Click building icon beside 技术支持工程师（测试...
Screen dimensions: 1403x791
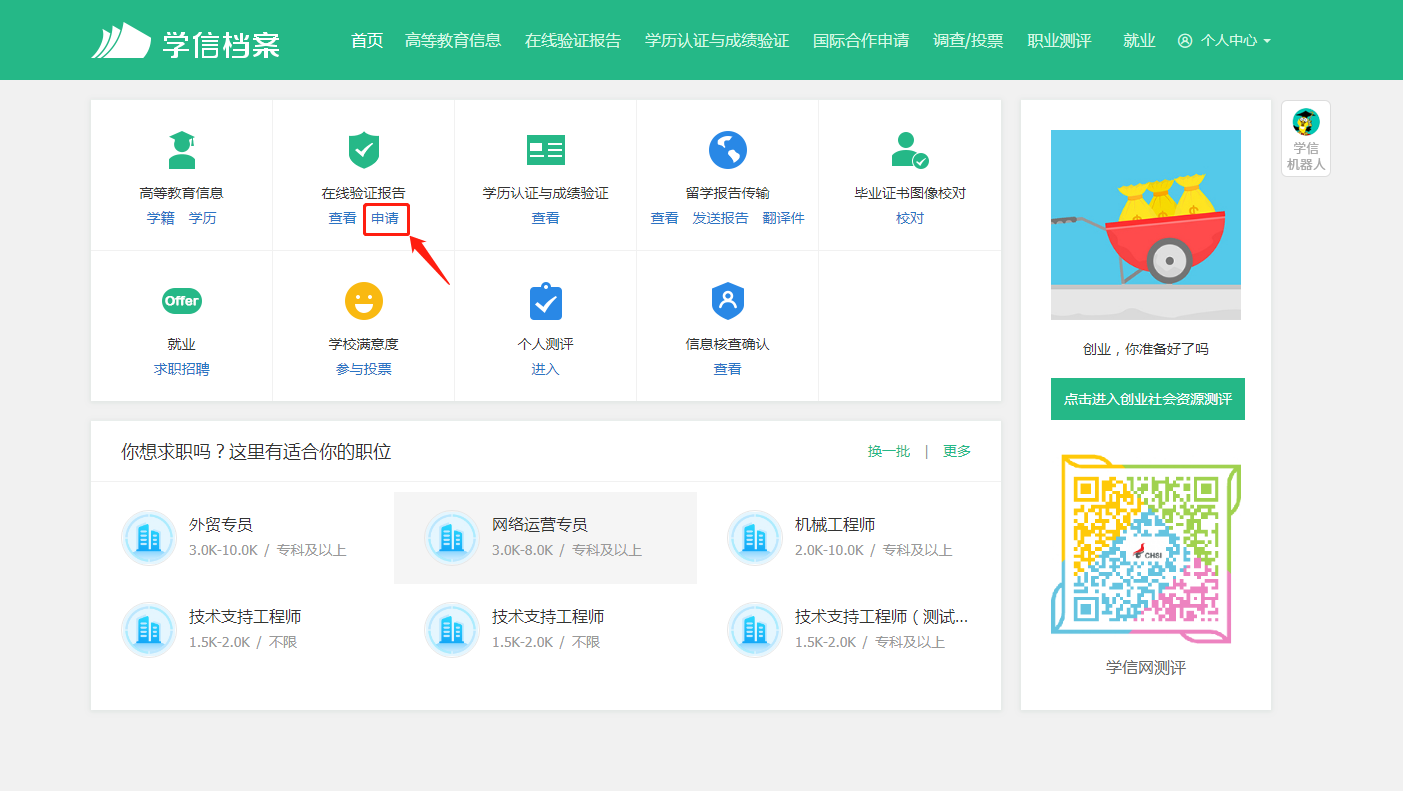click(x=755, y=629)
